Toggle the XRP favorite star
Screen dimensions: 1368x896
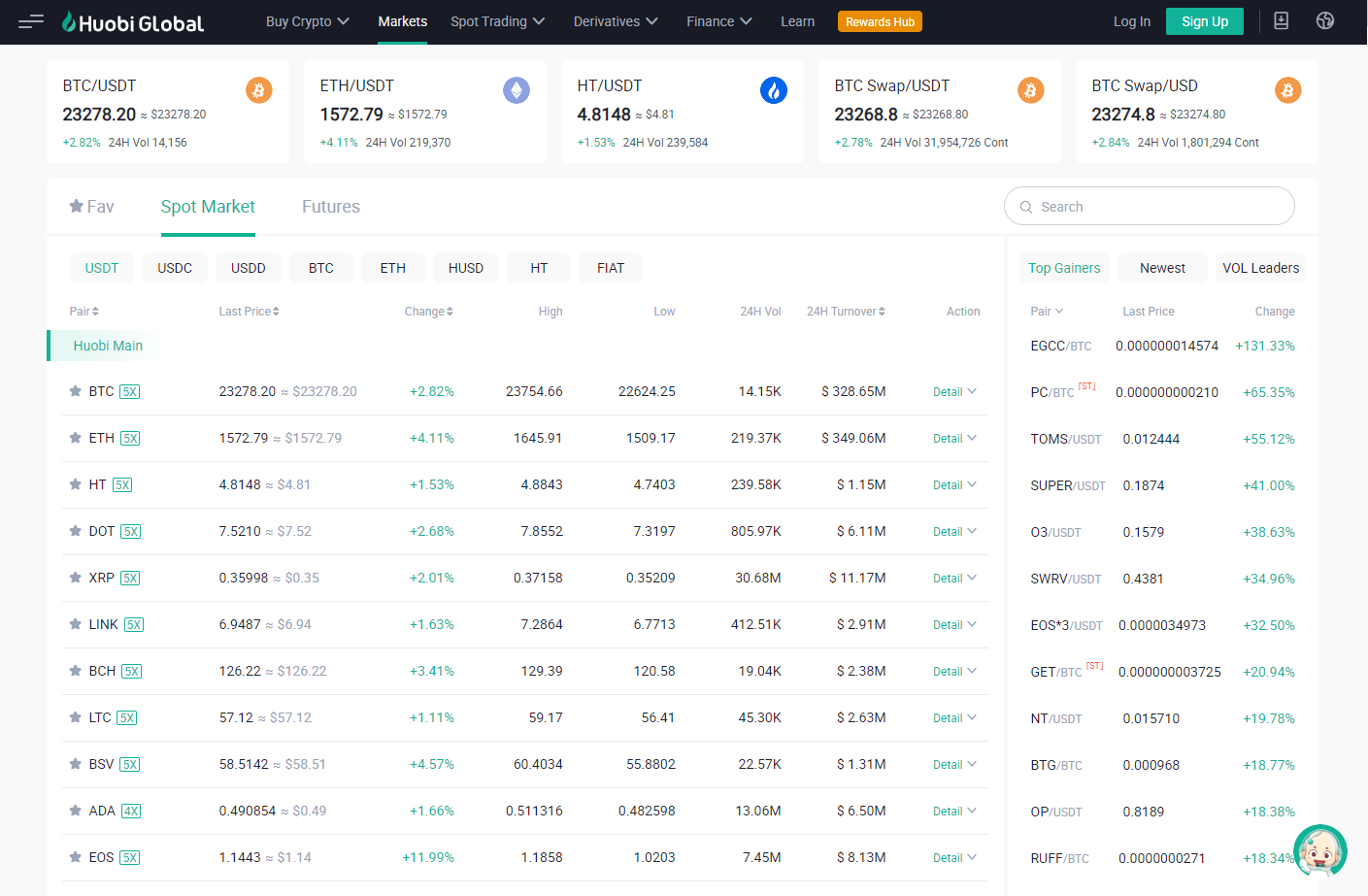point(75,578)
